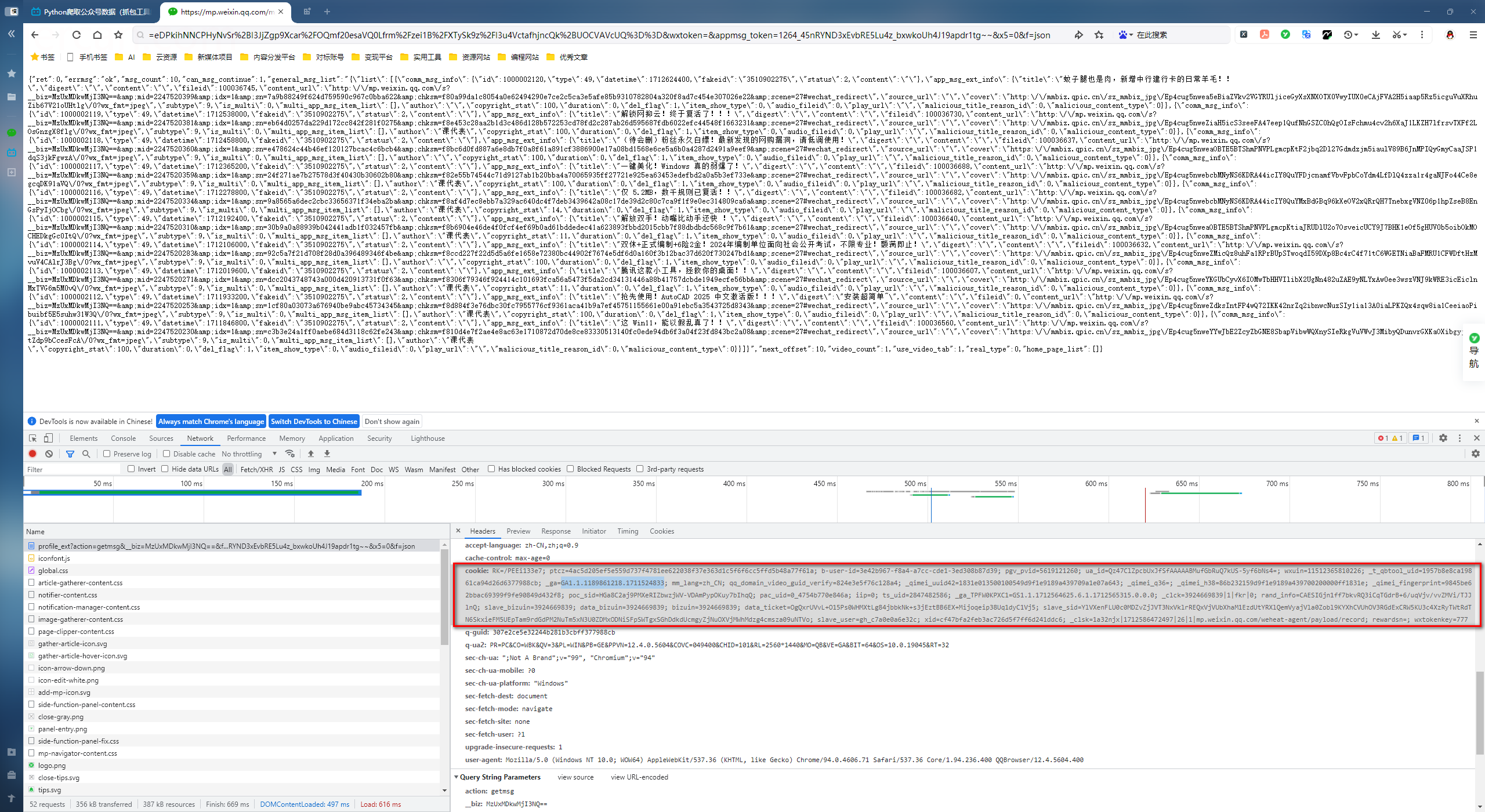The width and height of the screenshot is (1485, 812).
Task: Open DevTools settings gear
Action: click(1443, 438)
